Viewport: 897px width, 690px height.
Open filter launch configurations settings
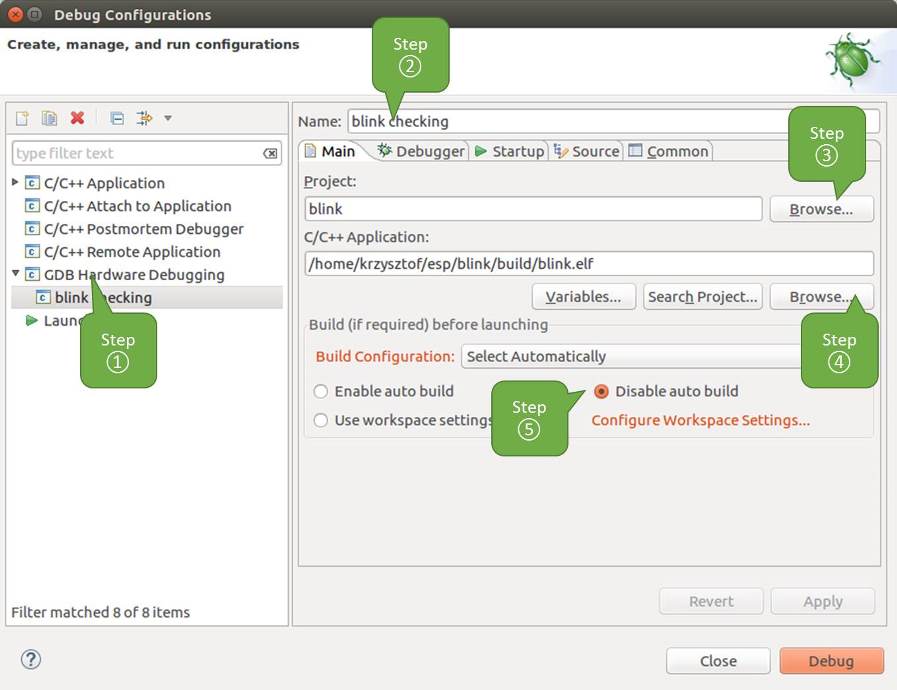143,118
